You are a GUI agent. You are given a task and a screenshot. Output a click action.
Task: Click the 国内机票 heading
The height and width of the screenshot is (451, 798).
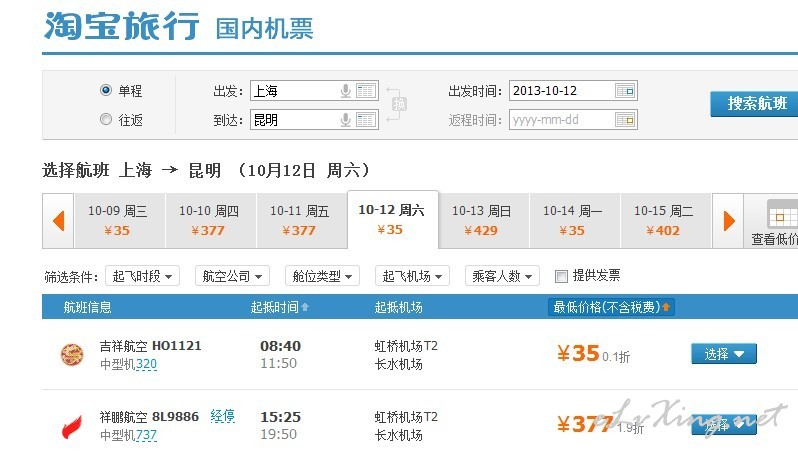coord(264,29)
